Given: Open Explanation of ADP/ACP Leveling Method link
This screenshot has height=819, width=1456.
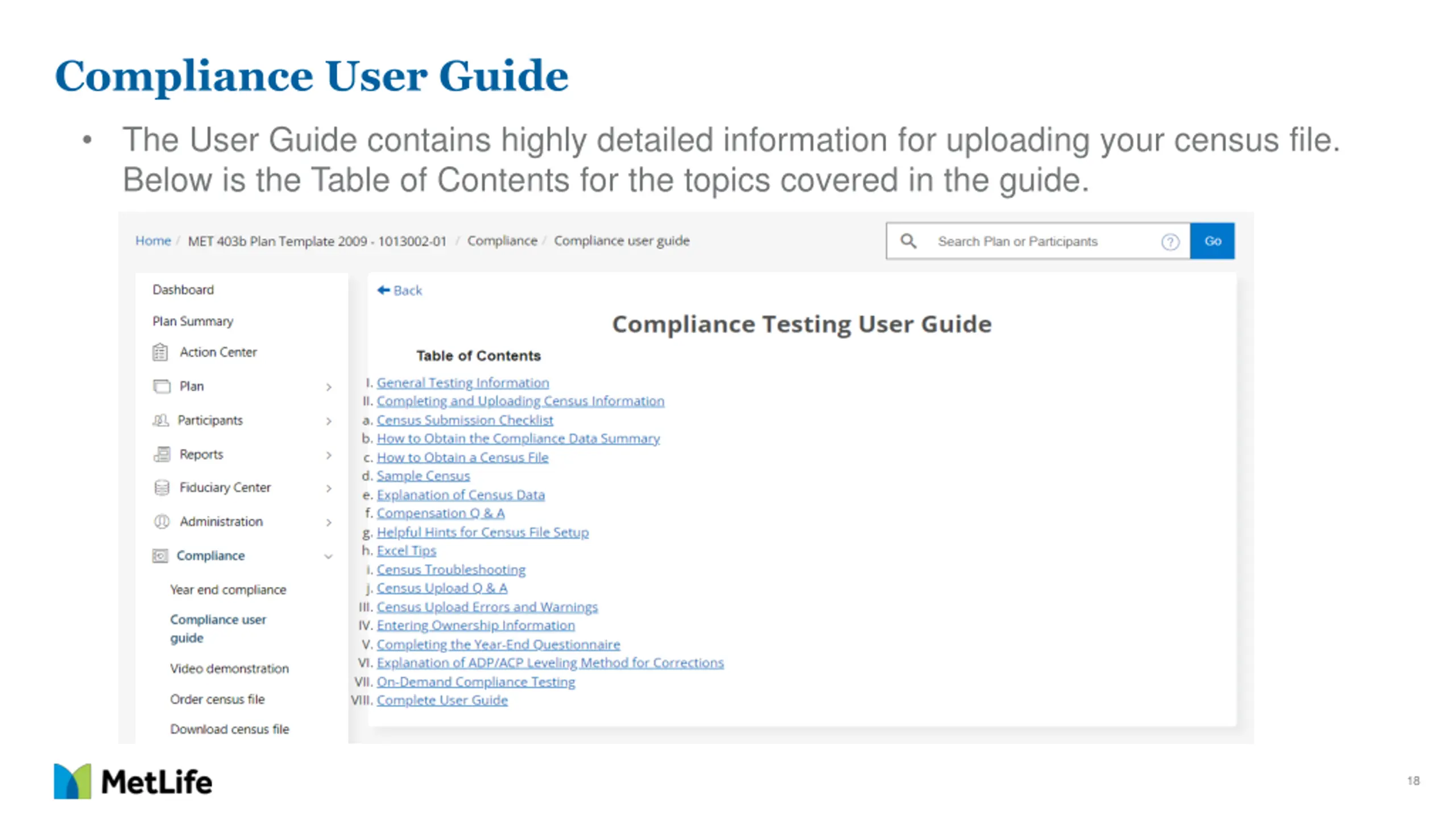Looking at the screenshot, I should 550,663.
